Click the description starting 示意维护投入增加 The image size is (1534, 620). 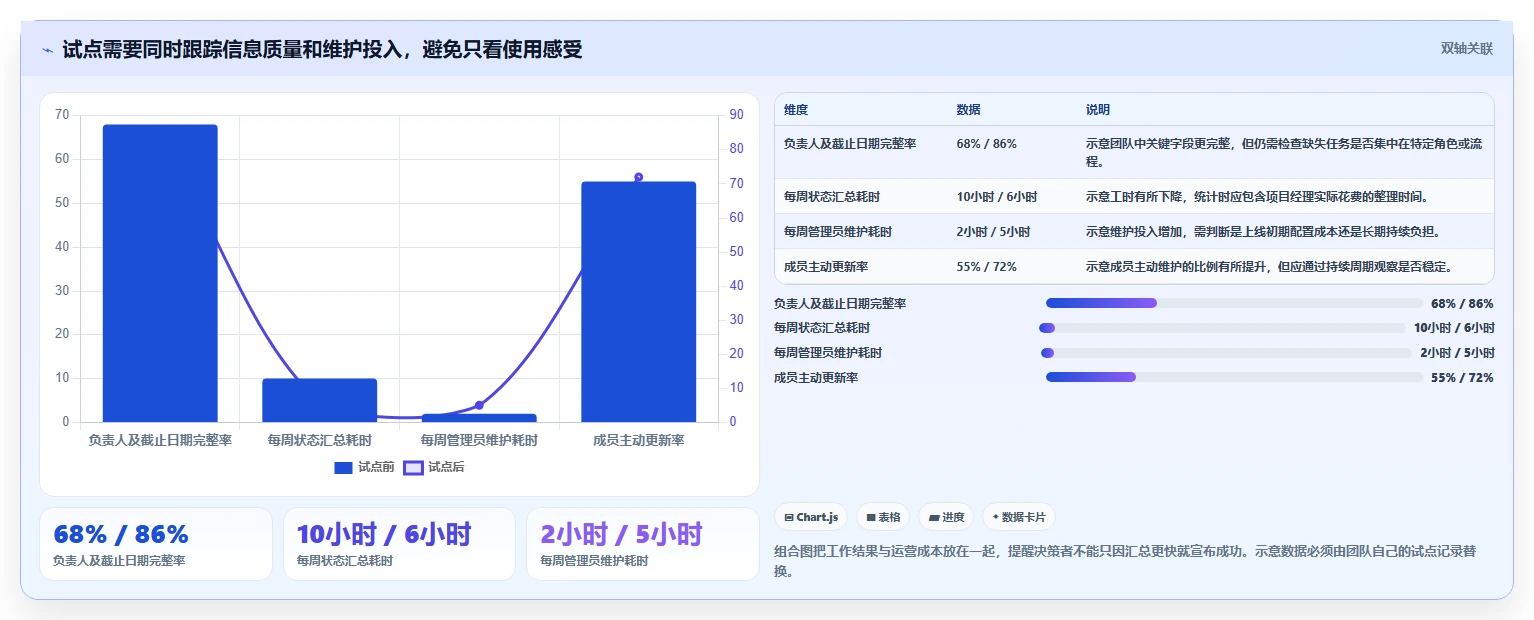click(1263, 232)
